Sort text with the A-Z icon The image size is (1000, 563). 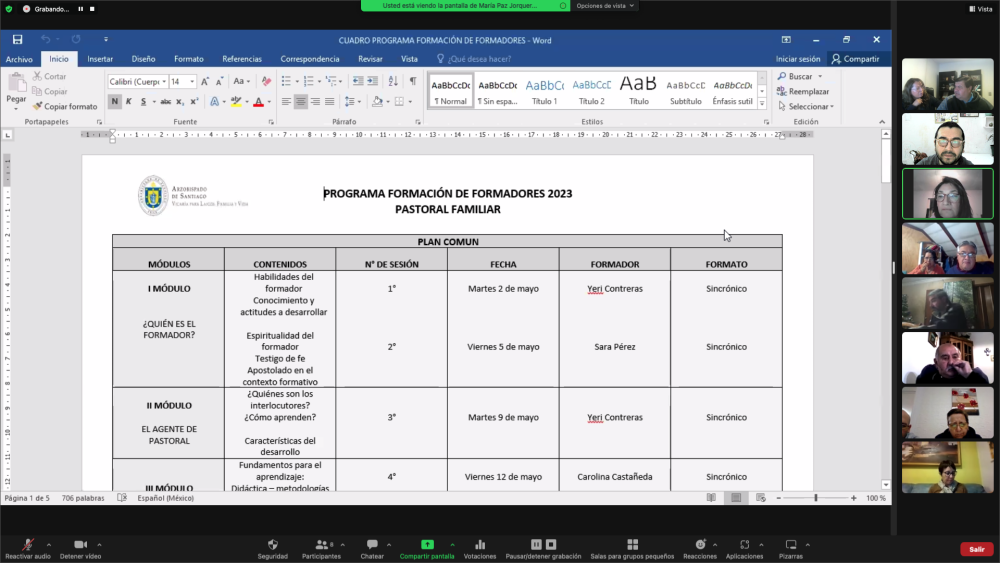(393, 81)
